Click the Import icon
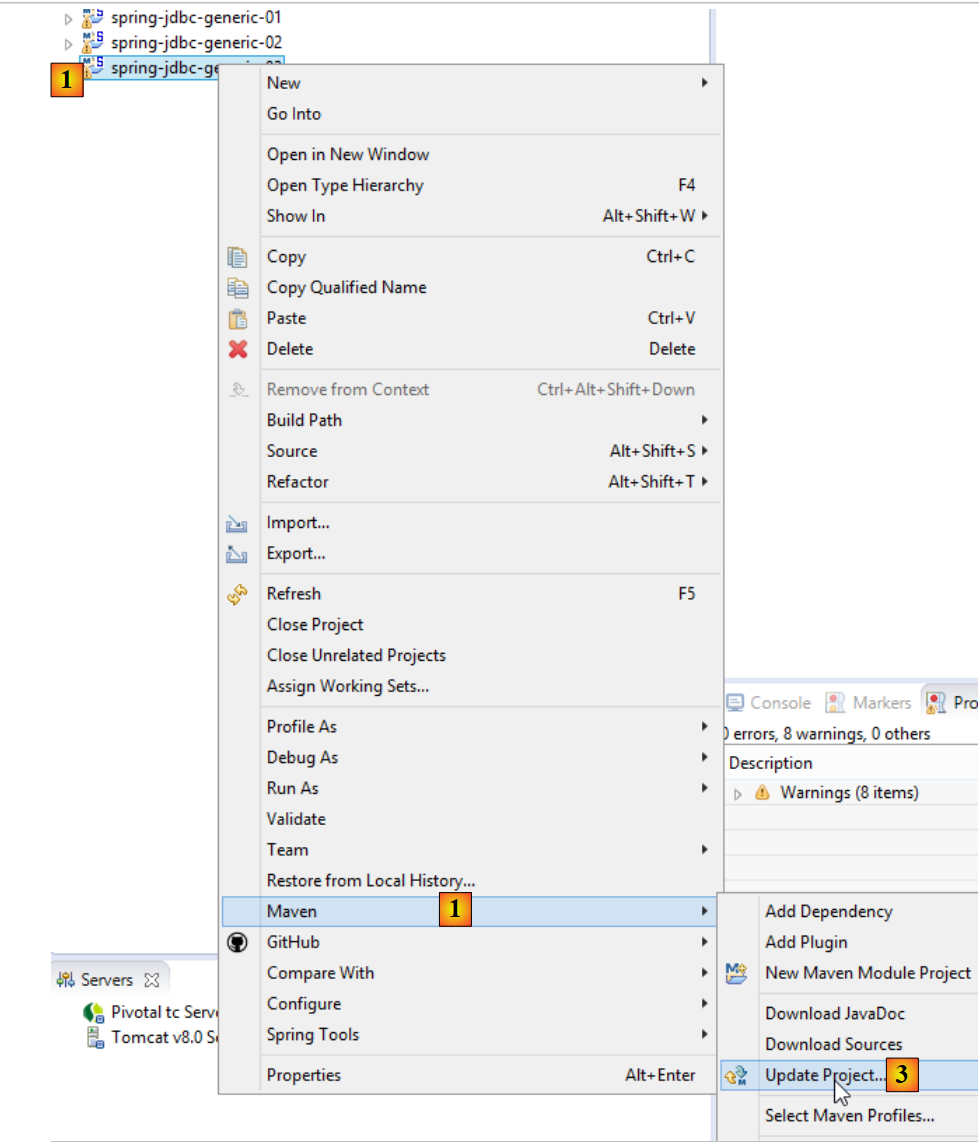979x1148 pixels. pos(237,523)
